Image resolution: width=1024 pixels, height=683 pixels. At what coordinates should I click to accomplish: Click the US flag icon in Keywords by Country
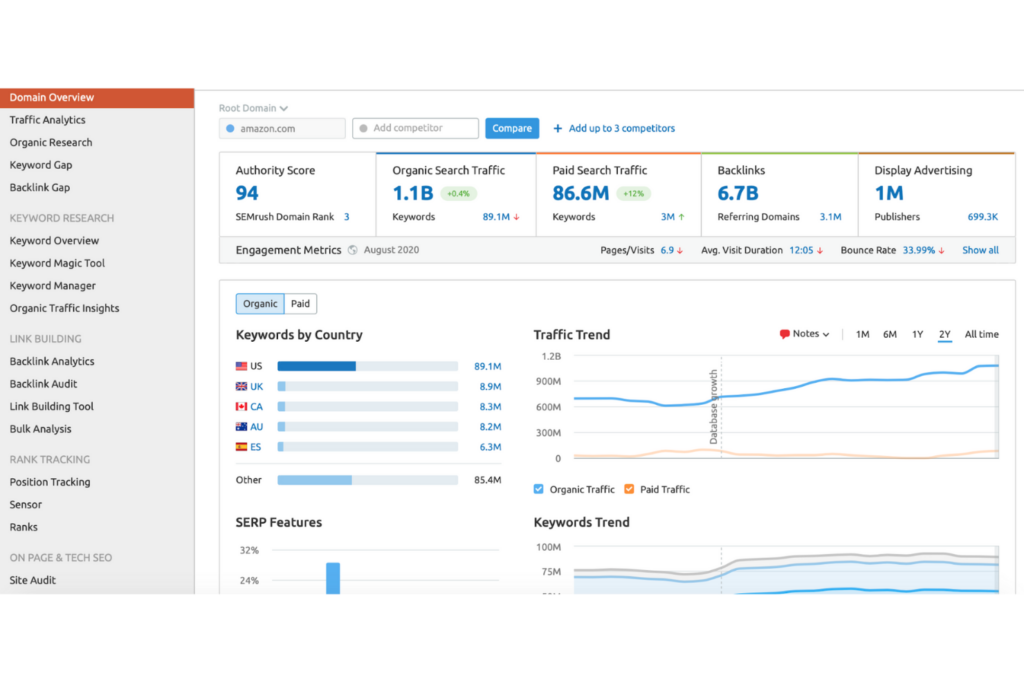(239, 366)
